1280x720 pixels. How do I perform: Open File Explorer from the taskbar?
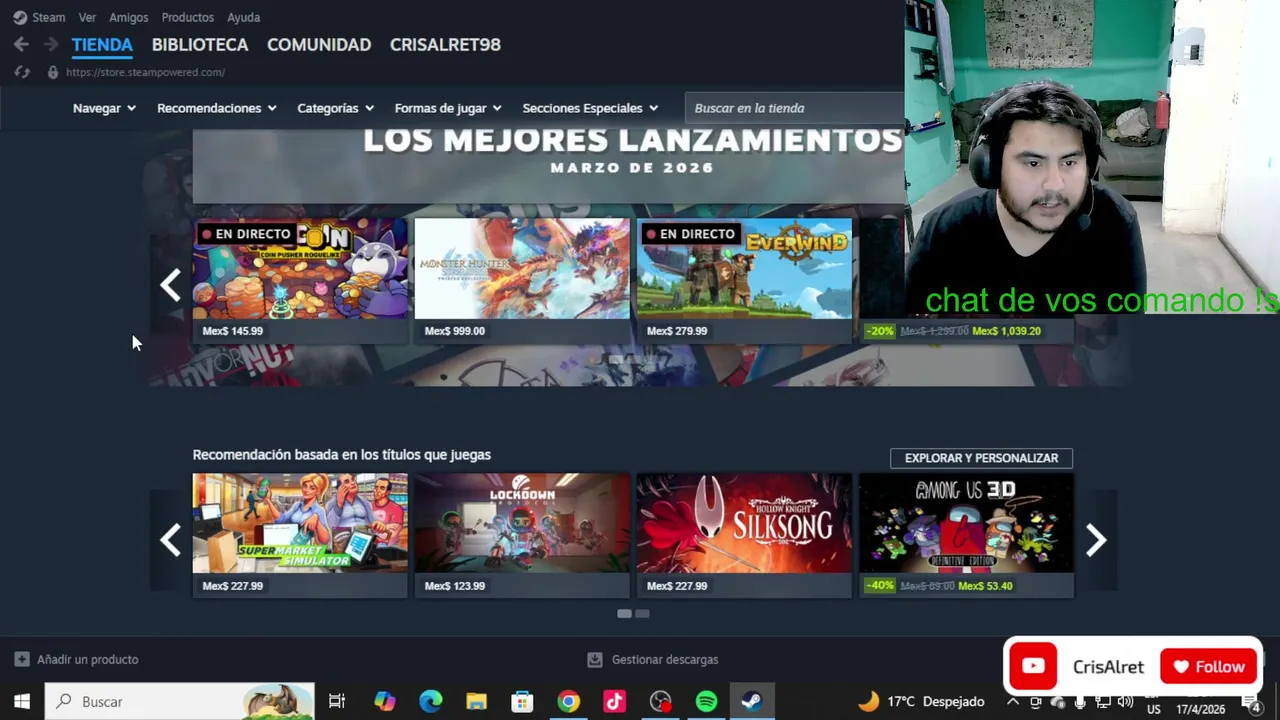coord(476,701)
